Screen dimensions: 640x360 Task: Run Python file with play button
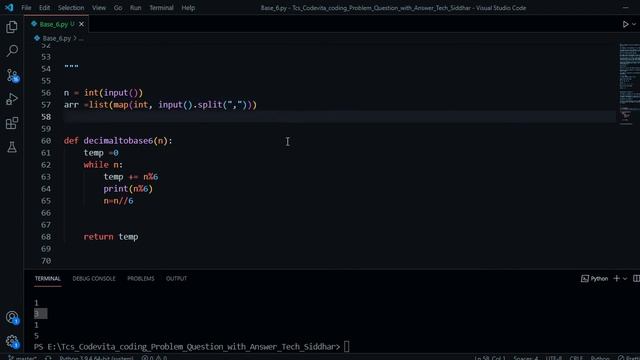[625, 24]
